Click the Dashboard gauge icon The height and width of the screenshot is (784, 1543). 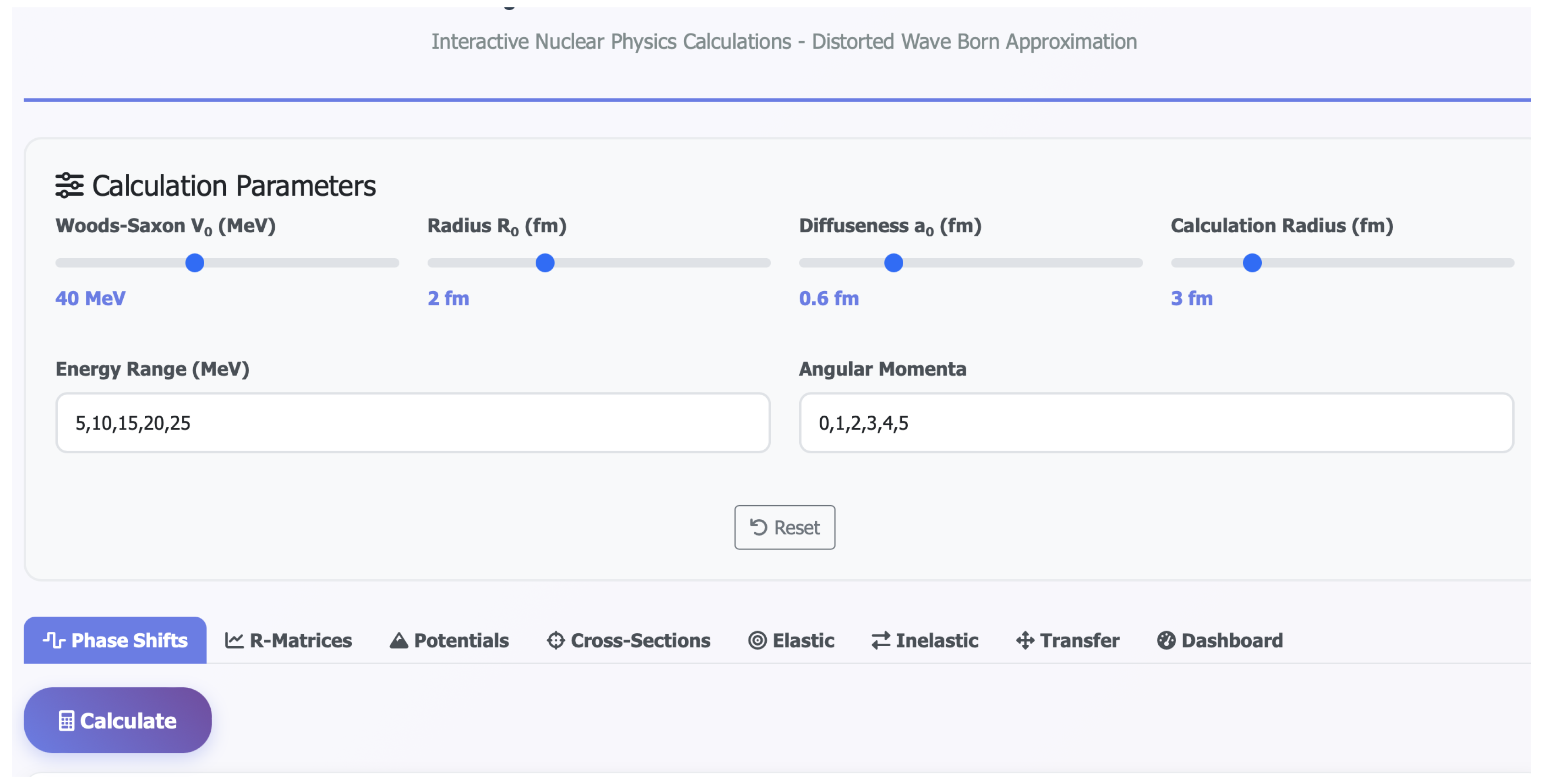point(1166,640)
